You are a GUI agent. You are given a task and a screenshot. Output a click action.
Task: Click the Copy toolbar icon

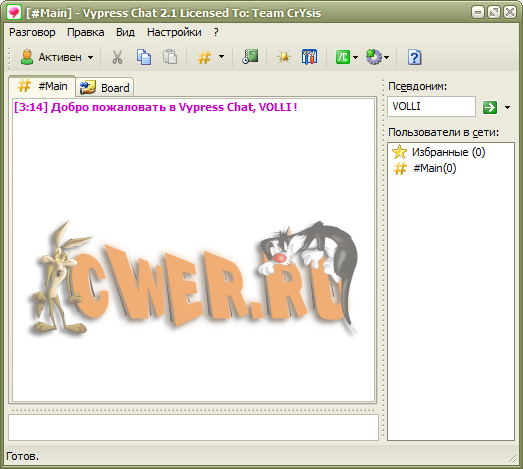click(x=144, y=57)
